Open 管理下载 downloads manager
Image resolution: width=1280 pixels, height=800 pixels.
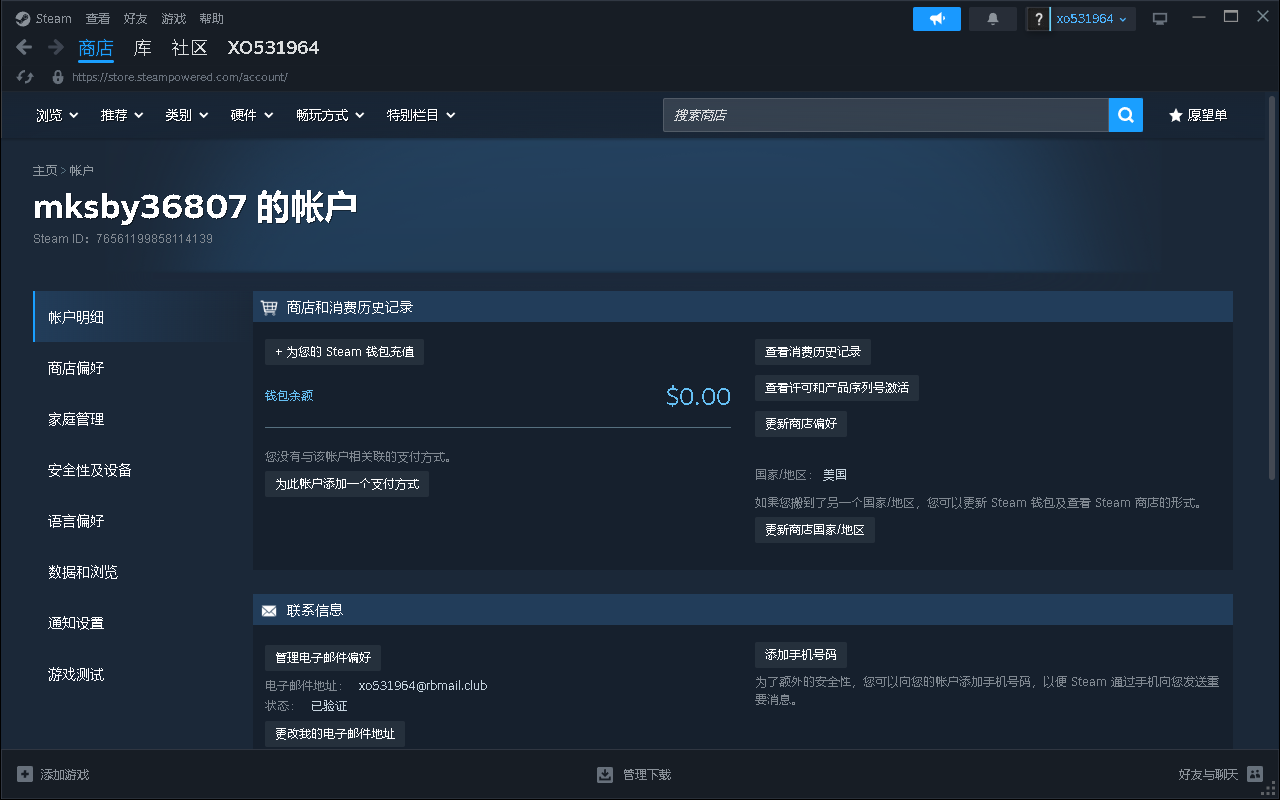click(634, 774)
